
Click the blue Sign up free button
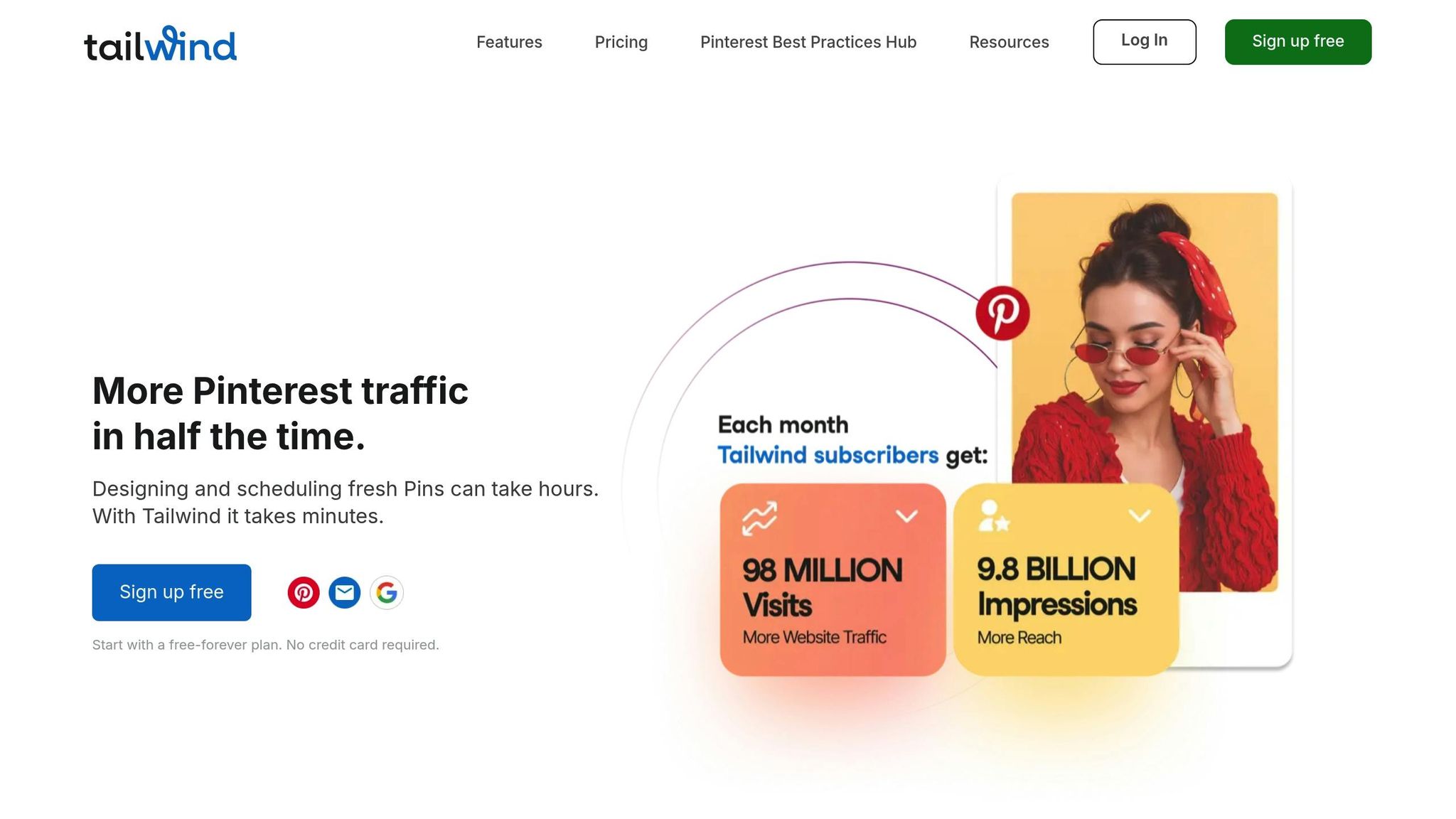click(x=171, y=592)
